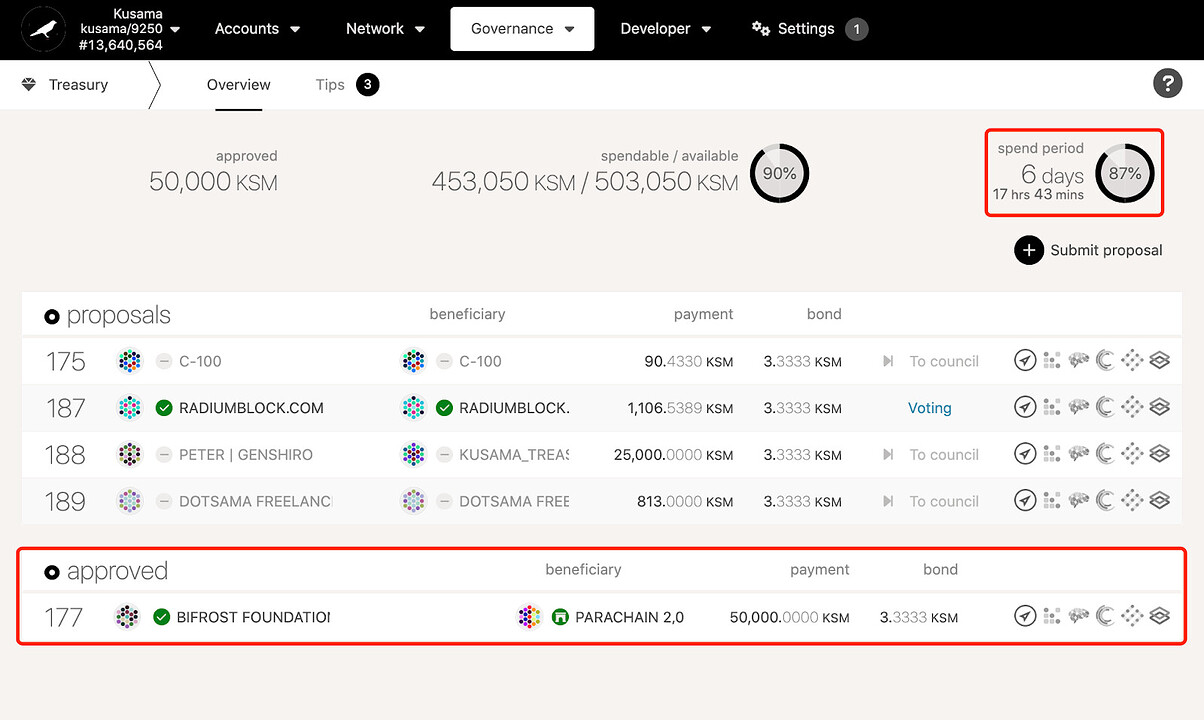Click DOTSAMA FREELANC proposer identicon
Image resolution: width=1204 pixels, height=720 pixels.
(x=129, y=501)
